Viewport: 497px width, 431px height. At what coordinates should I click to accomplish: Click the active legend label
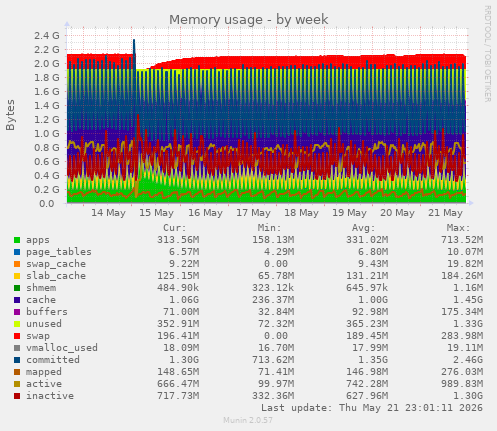44,384
